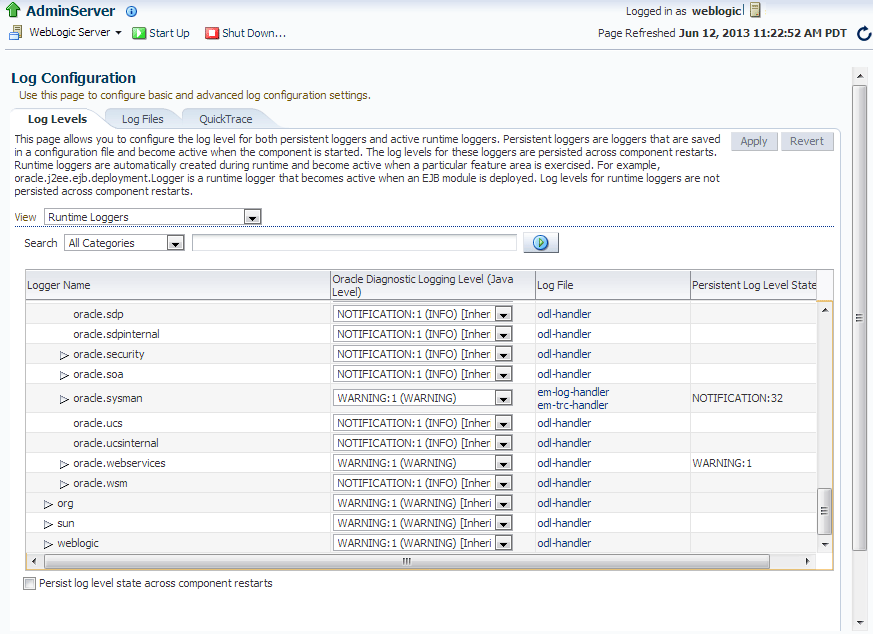Open the em-log-handler link for oracle.sysman
This screenshot has width=873, height=634.
pos(573,392)
